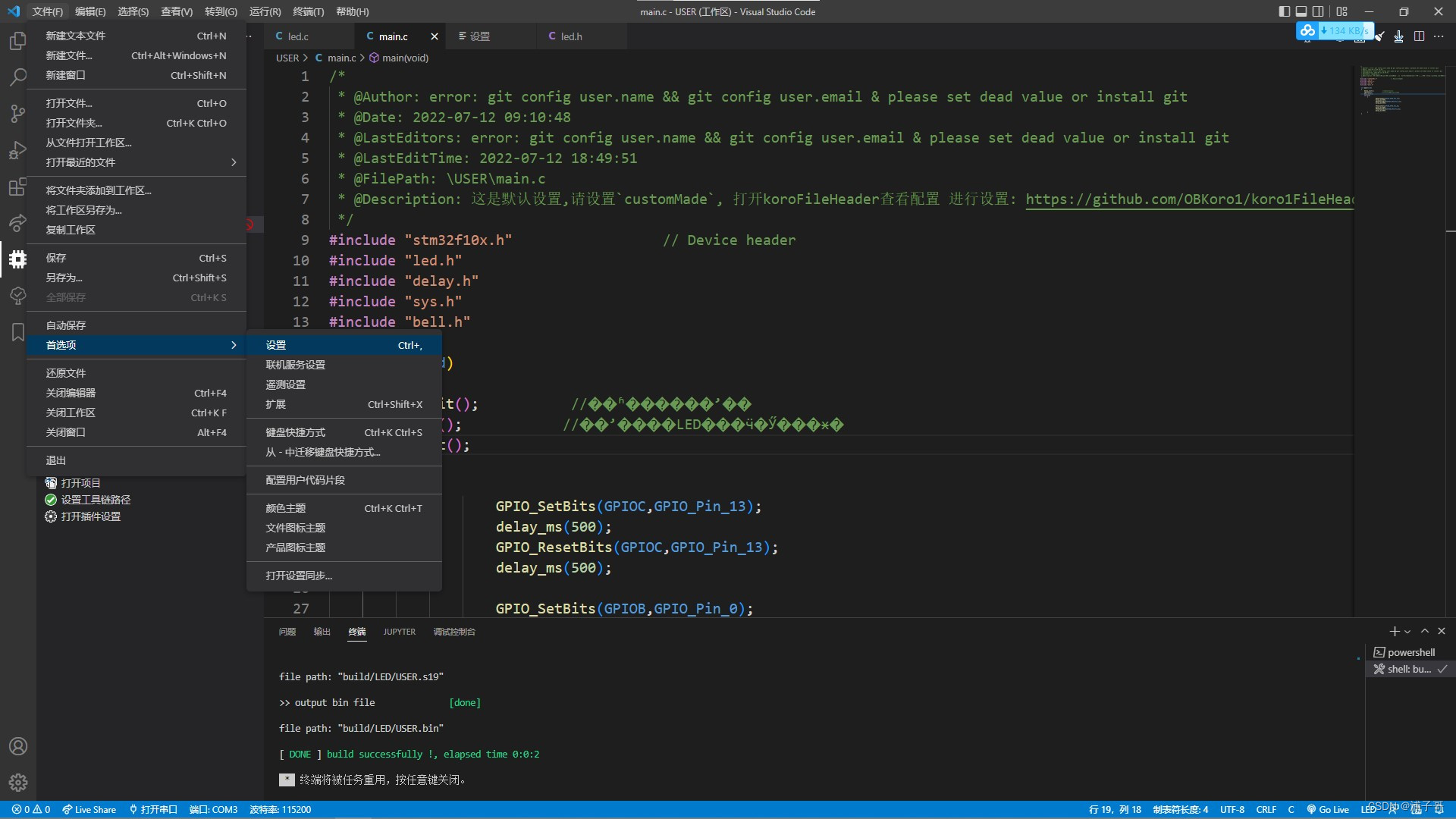The height and width of the screenshot is (819, 1456).
Task: Open the Source Control view icon
Action: 17,114
